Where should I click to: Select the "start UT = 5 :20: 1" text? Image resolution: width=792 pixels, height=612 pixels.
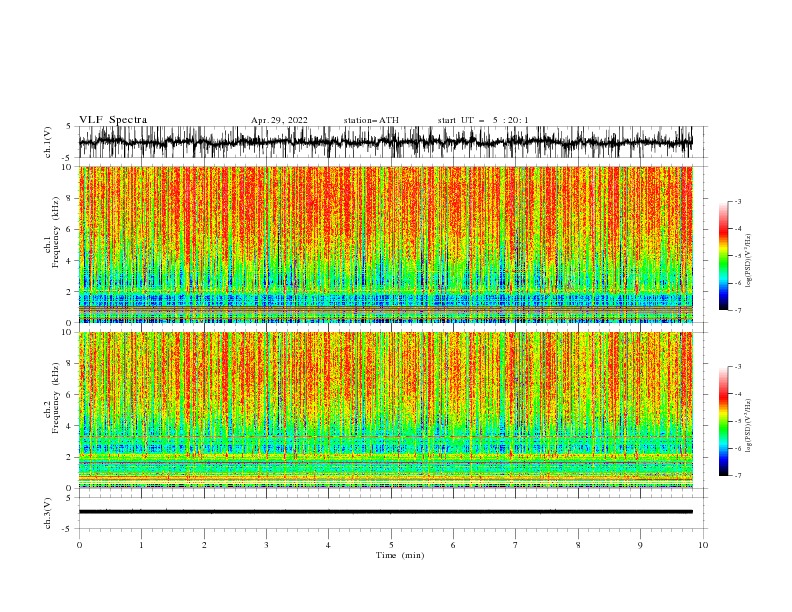pos(482,120)
